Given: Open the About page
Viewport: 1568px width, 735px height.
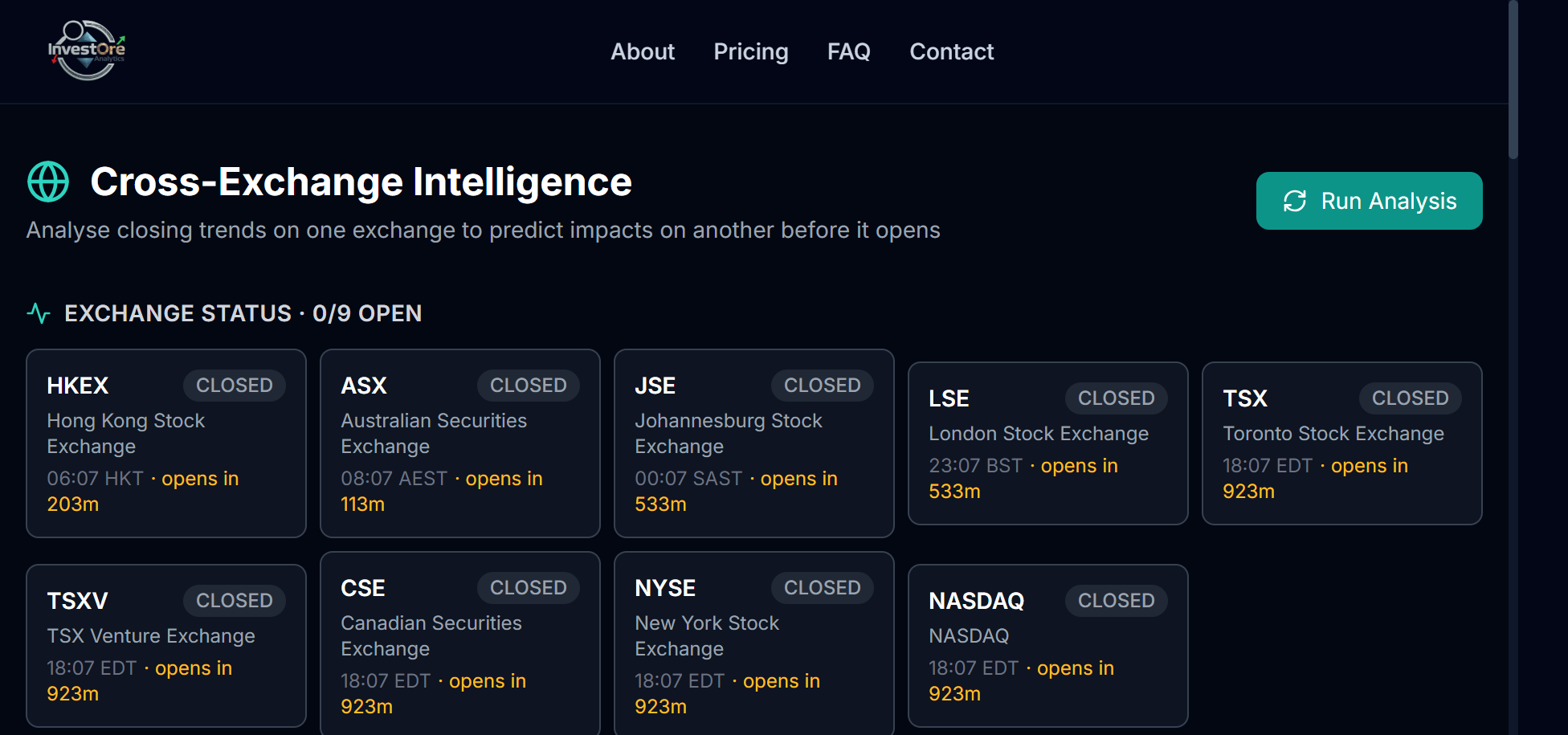Looking at the screenshot, I should (643, 51).
